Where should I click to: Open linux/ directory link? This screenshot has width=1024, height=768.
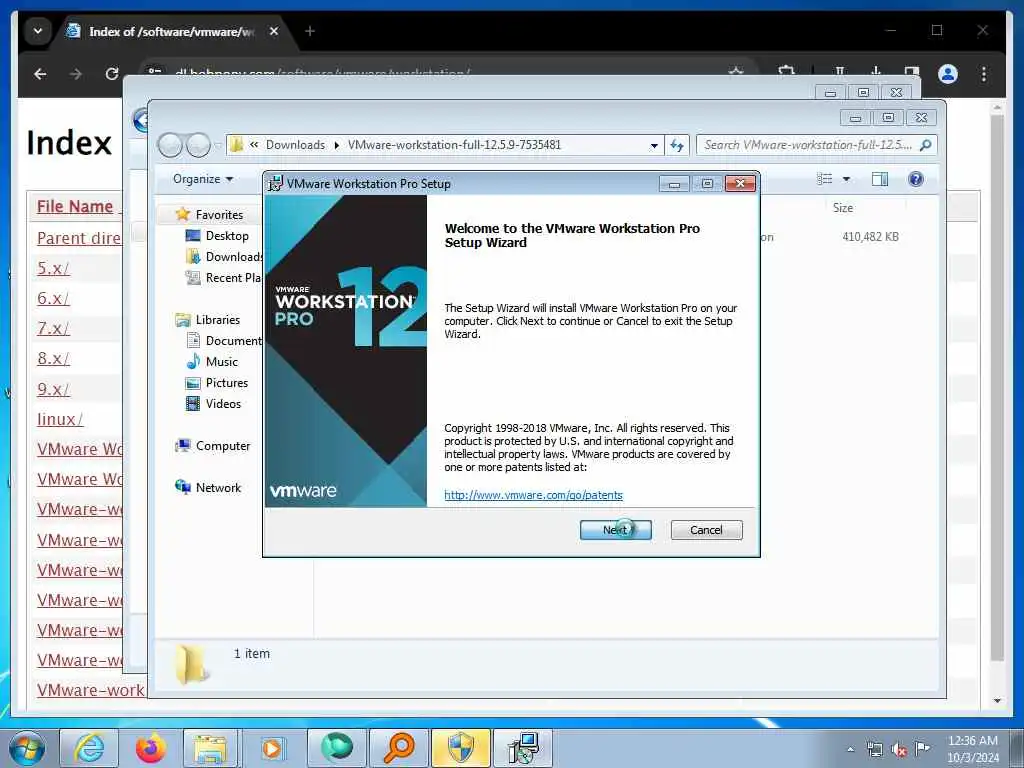(60, 419)
